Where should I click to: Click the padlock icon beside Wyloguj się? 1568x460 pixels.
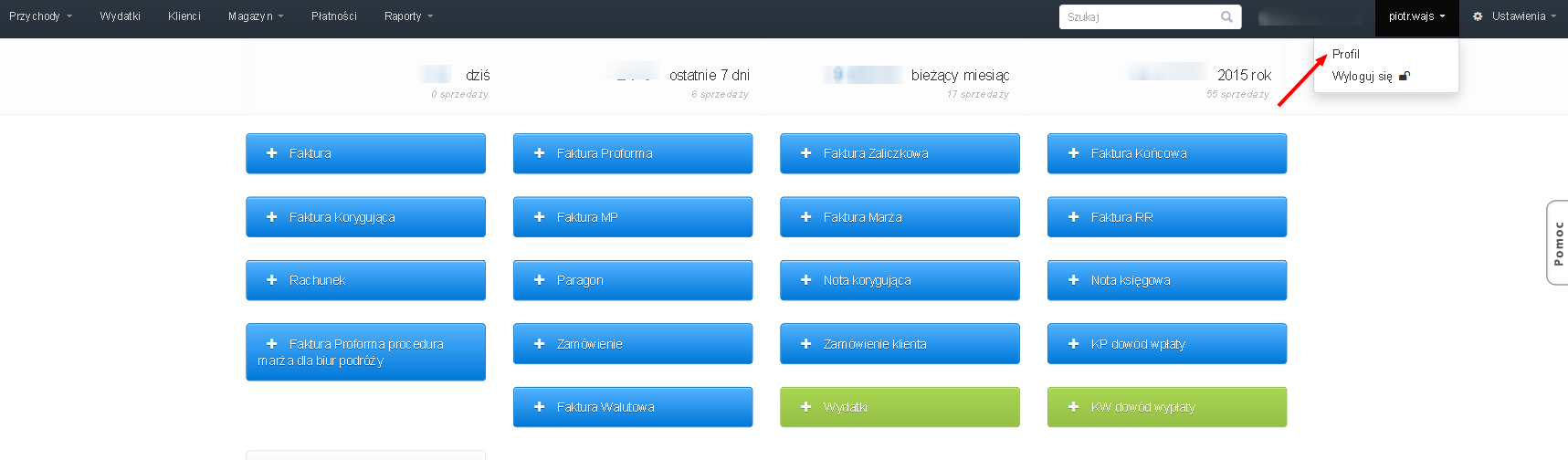[x=1405, y=76]
